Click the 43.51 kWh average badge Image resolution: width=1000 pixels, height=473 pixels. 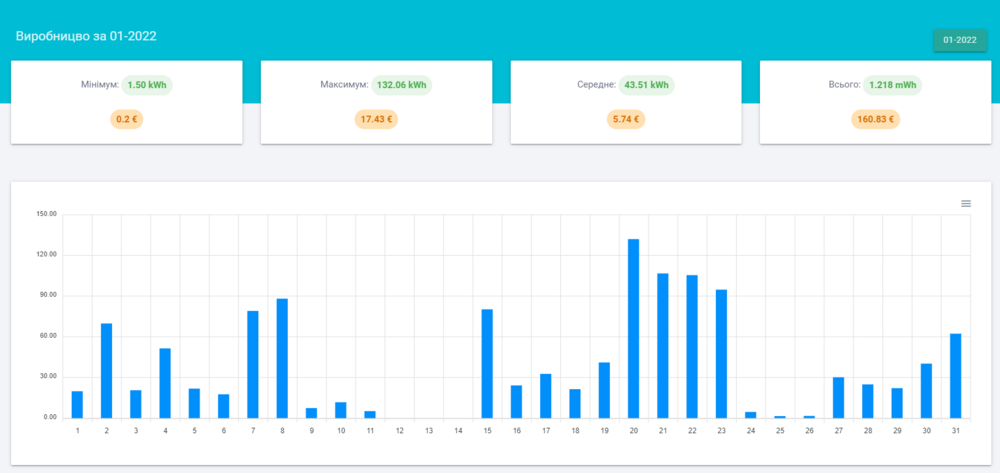(646, 85)
